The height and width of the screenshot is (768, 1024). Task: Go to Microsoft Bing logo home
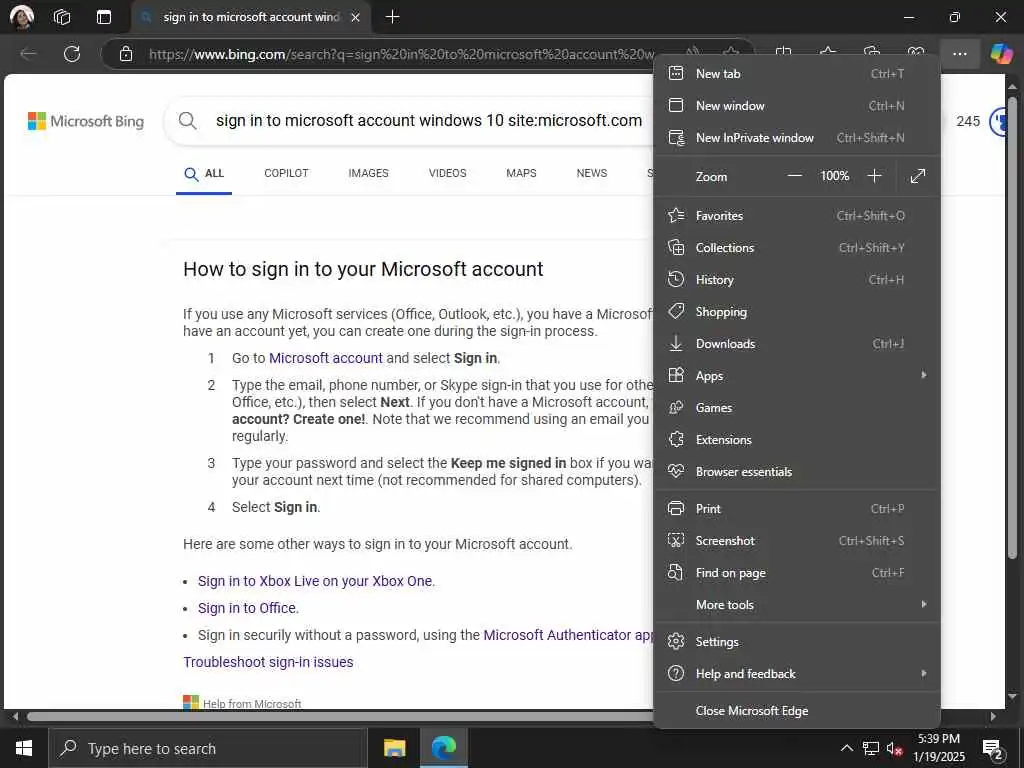point(86,121)
